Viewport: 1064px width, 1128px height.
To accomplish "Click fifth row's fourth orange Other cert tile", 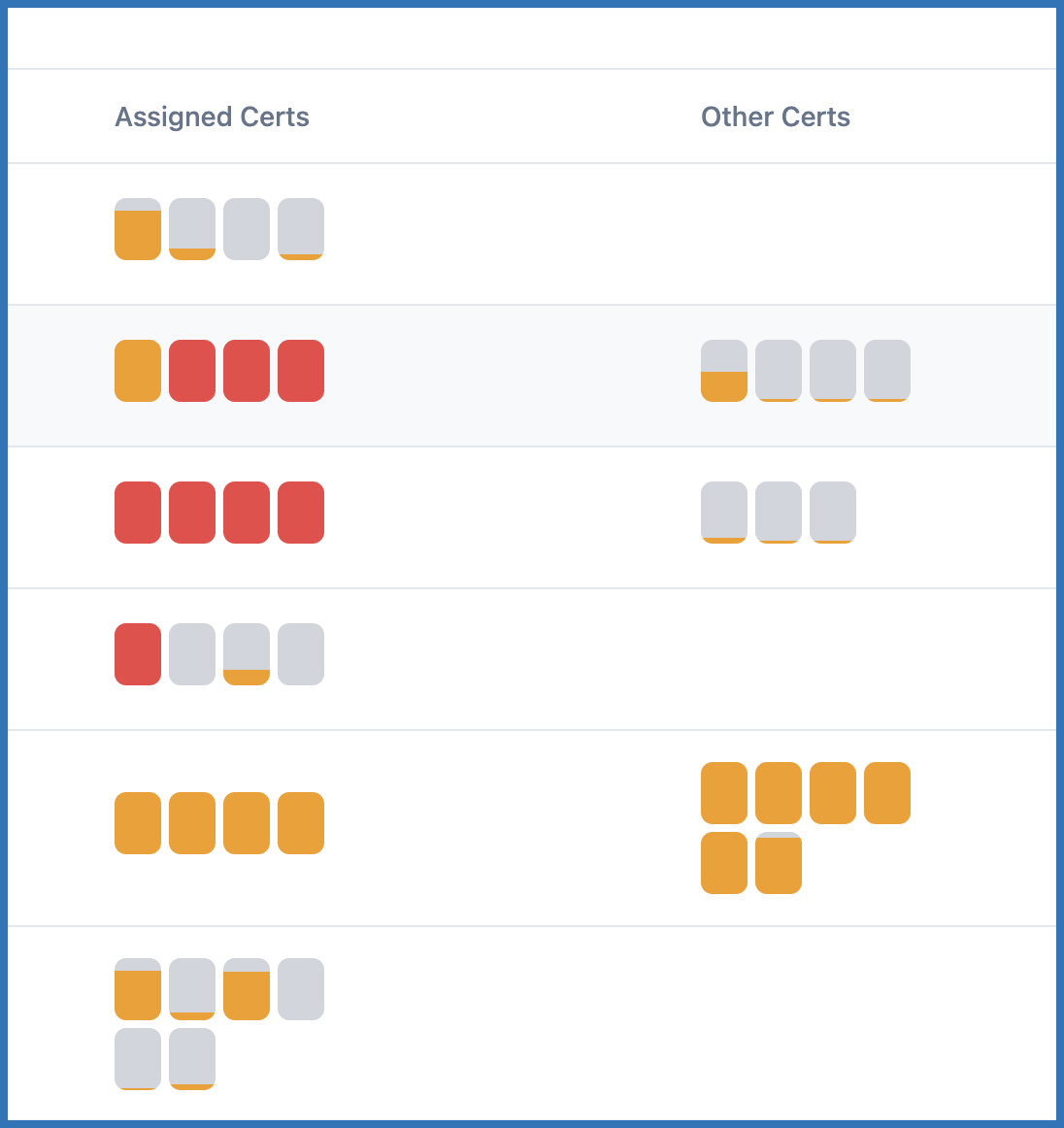I will click(887, 793).
